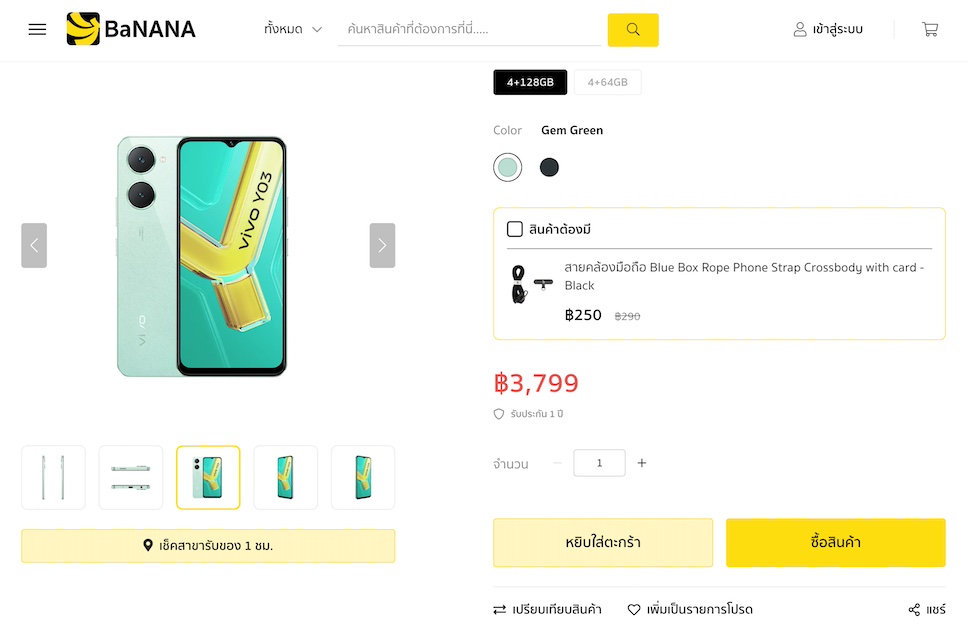Open the shopping cart
968x635 pixels.
pyautogui.click(x=930, y=29)
